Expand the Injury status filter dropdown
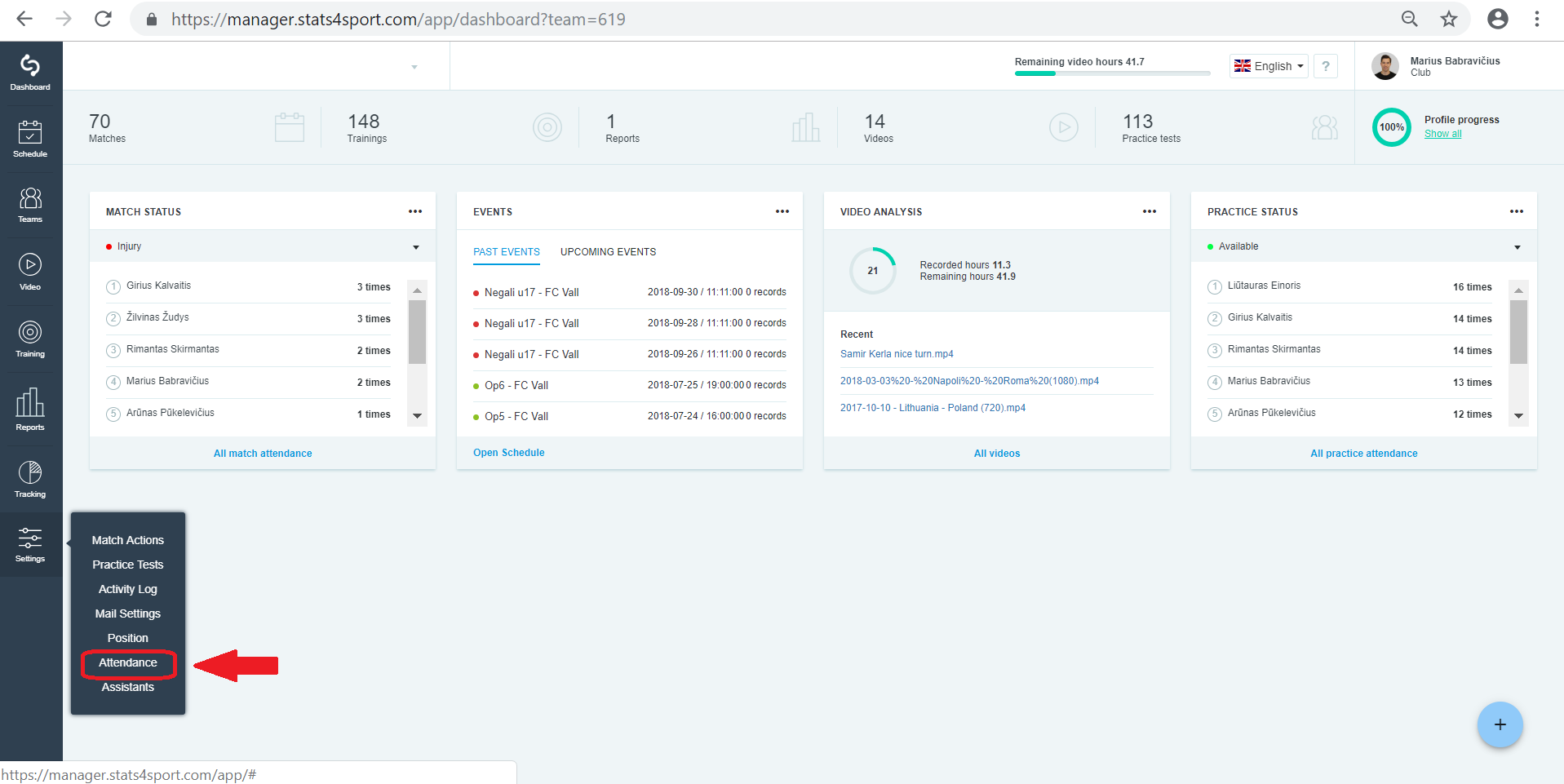Screen dimensions: 1564x784 pyautogui.click(x=263, y=246)
